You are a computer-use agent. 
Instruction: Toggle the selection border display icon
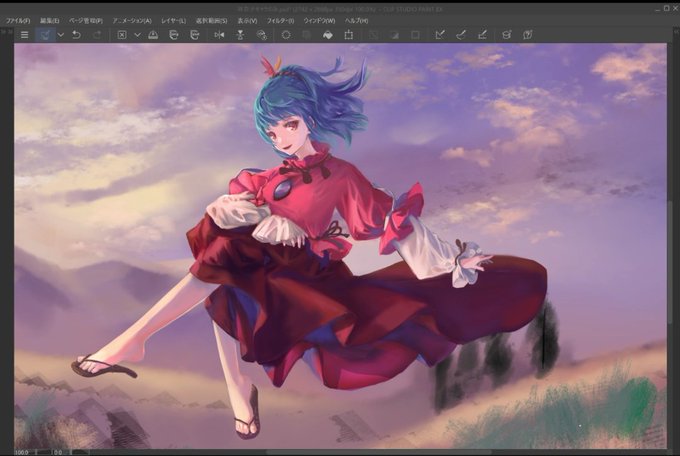[x=349, y=35]
